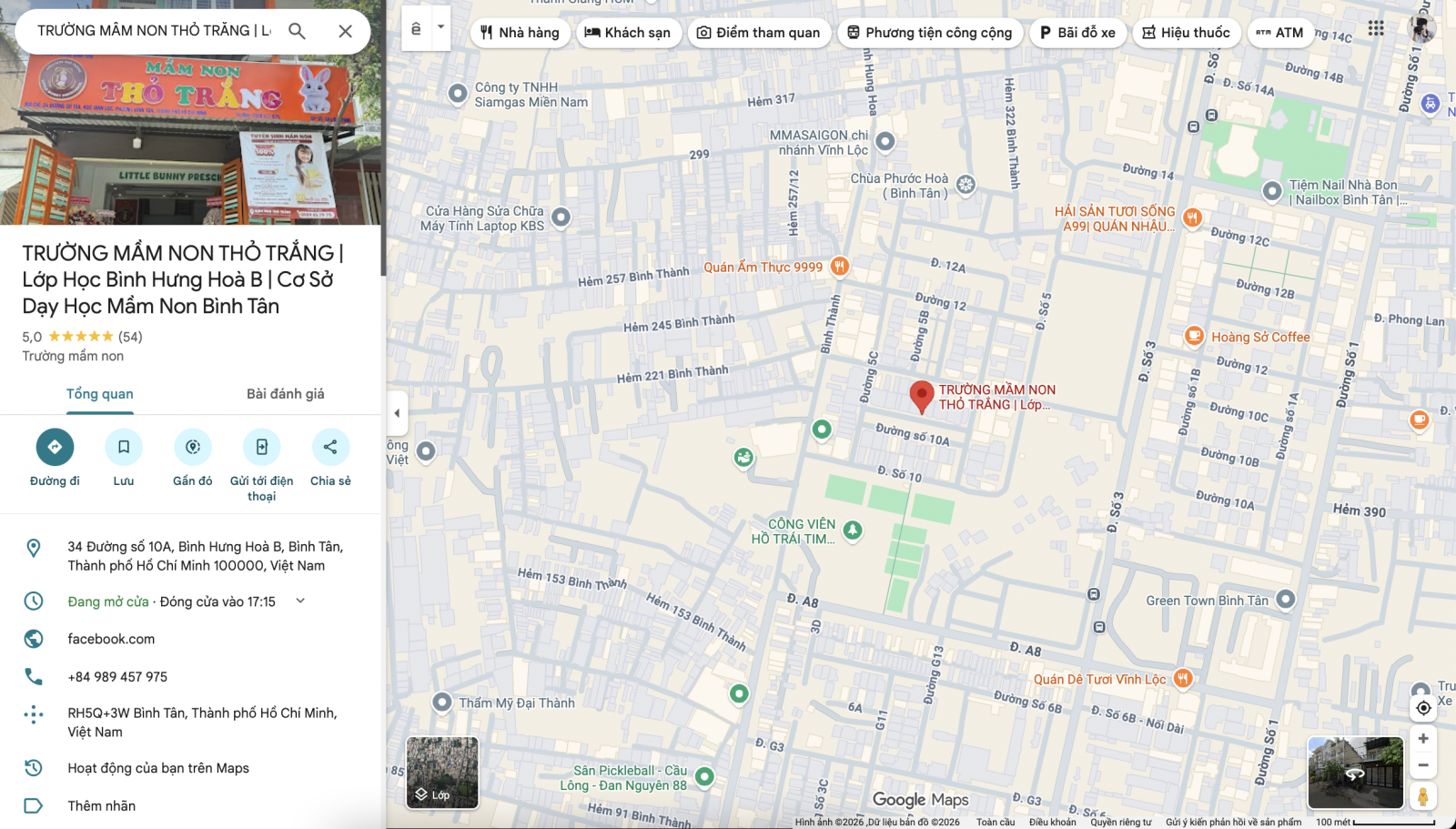Screen dimensions: 1456x829
Task: Activate the Street View pegman icon
Action: pos(1423,796)
